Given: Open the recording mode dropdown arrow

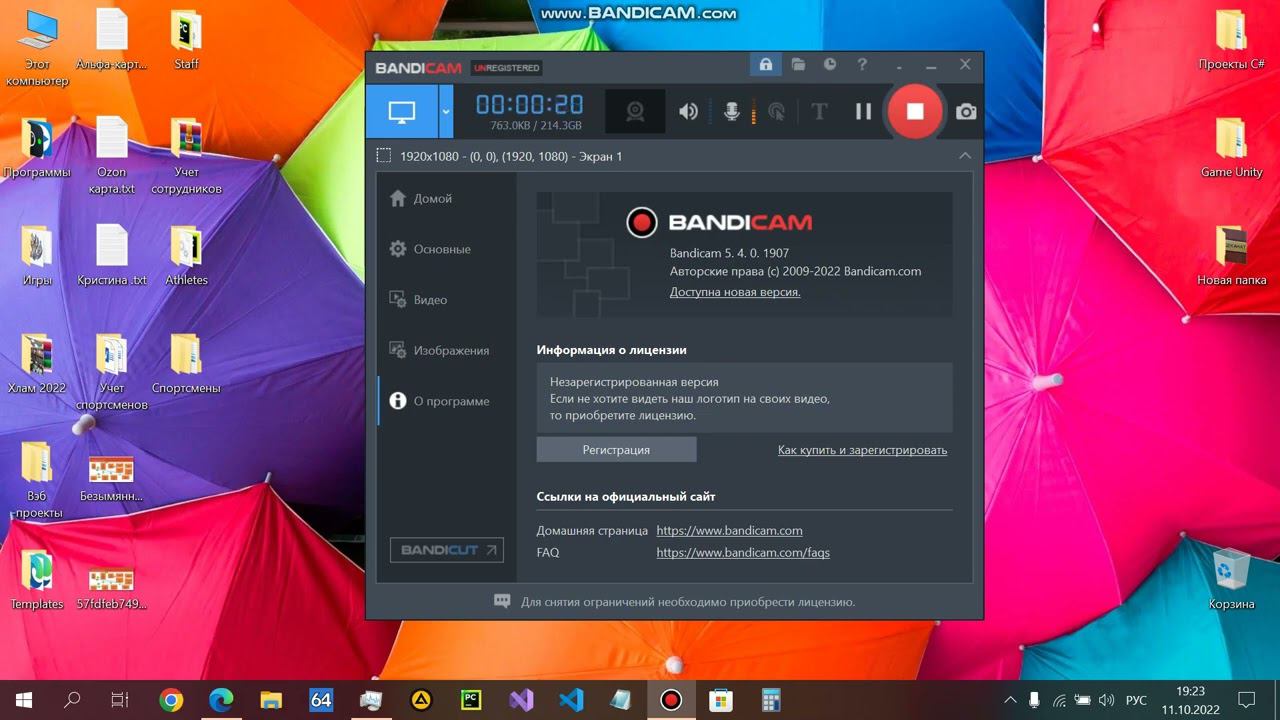Looking at the screenshot, I should pyautogui.click(x=446, y=111).
